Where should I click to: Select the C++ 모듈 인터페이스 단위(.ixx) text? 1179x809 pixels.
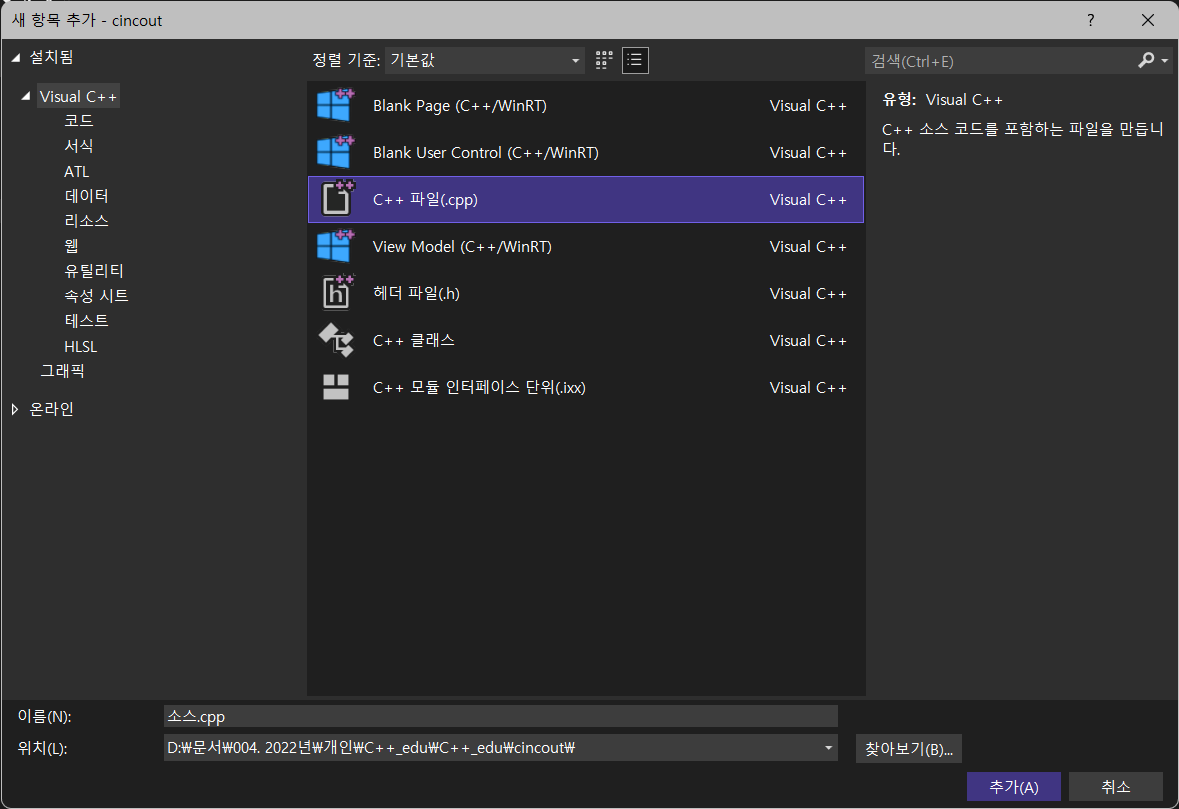(479, 387)
